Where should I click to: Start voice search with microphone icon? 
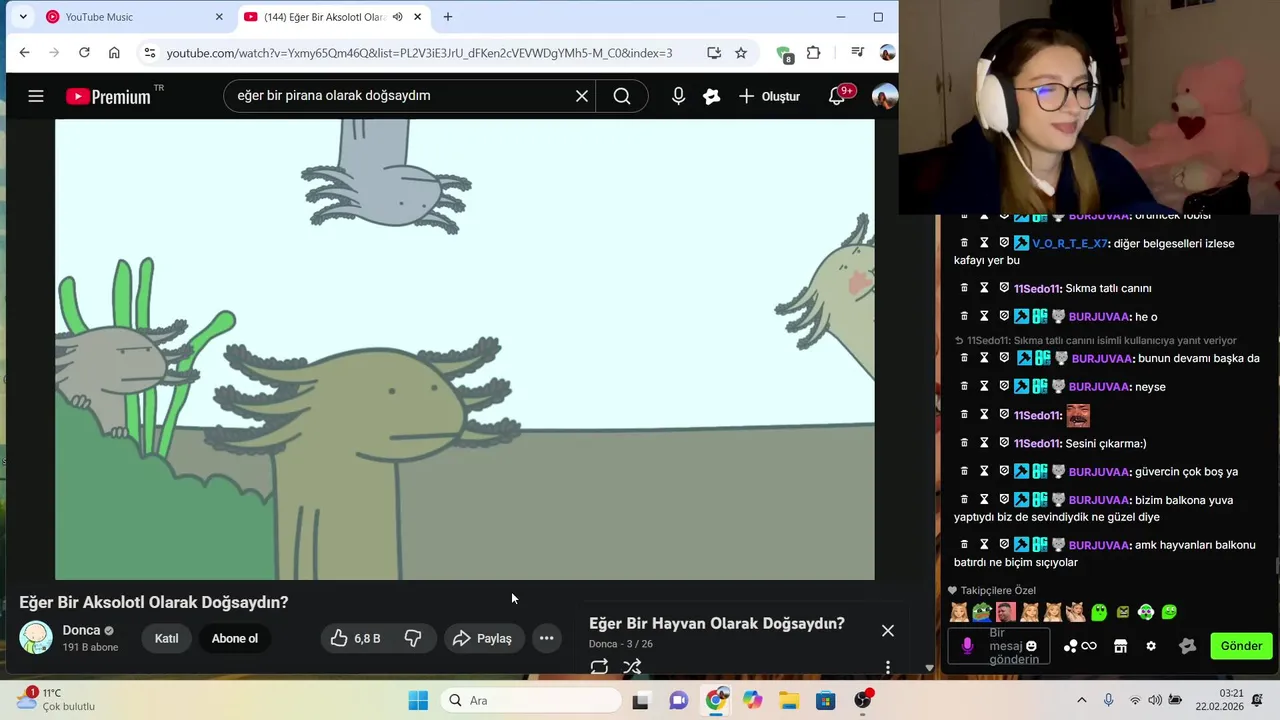pos(678,96)
